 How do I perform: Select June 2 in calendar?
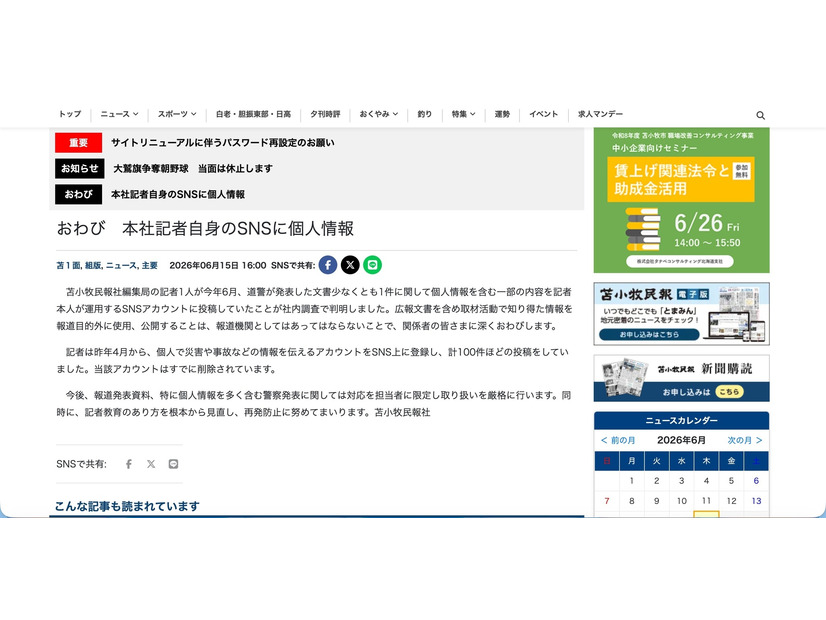(656, 481)
